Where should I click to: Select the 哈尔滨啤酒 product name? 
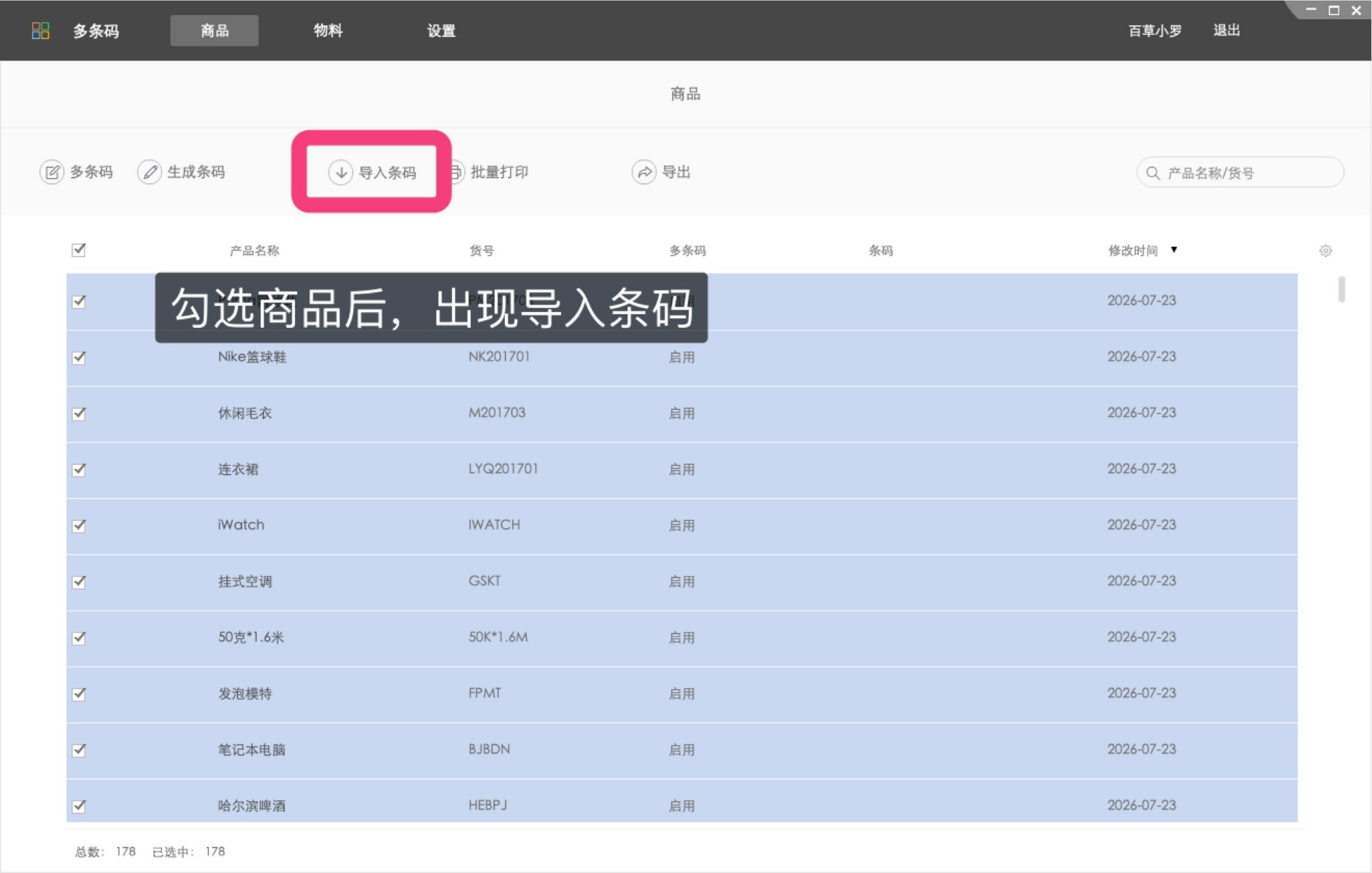coord(252,806)
